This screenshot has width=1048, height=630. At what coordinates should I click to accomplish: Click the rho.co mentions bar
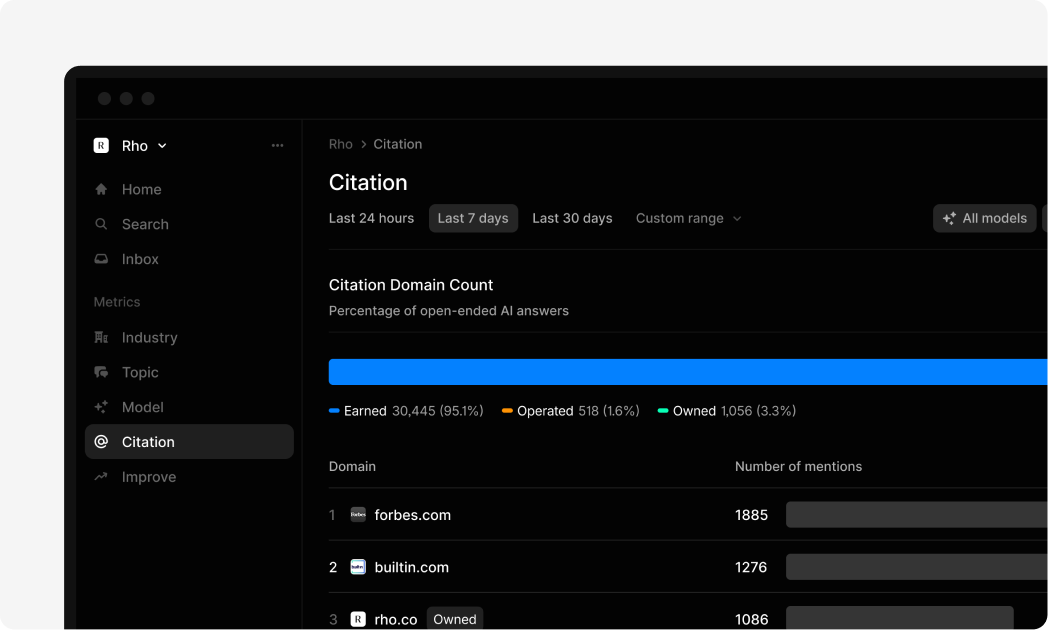click(x=900, y=618)
